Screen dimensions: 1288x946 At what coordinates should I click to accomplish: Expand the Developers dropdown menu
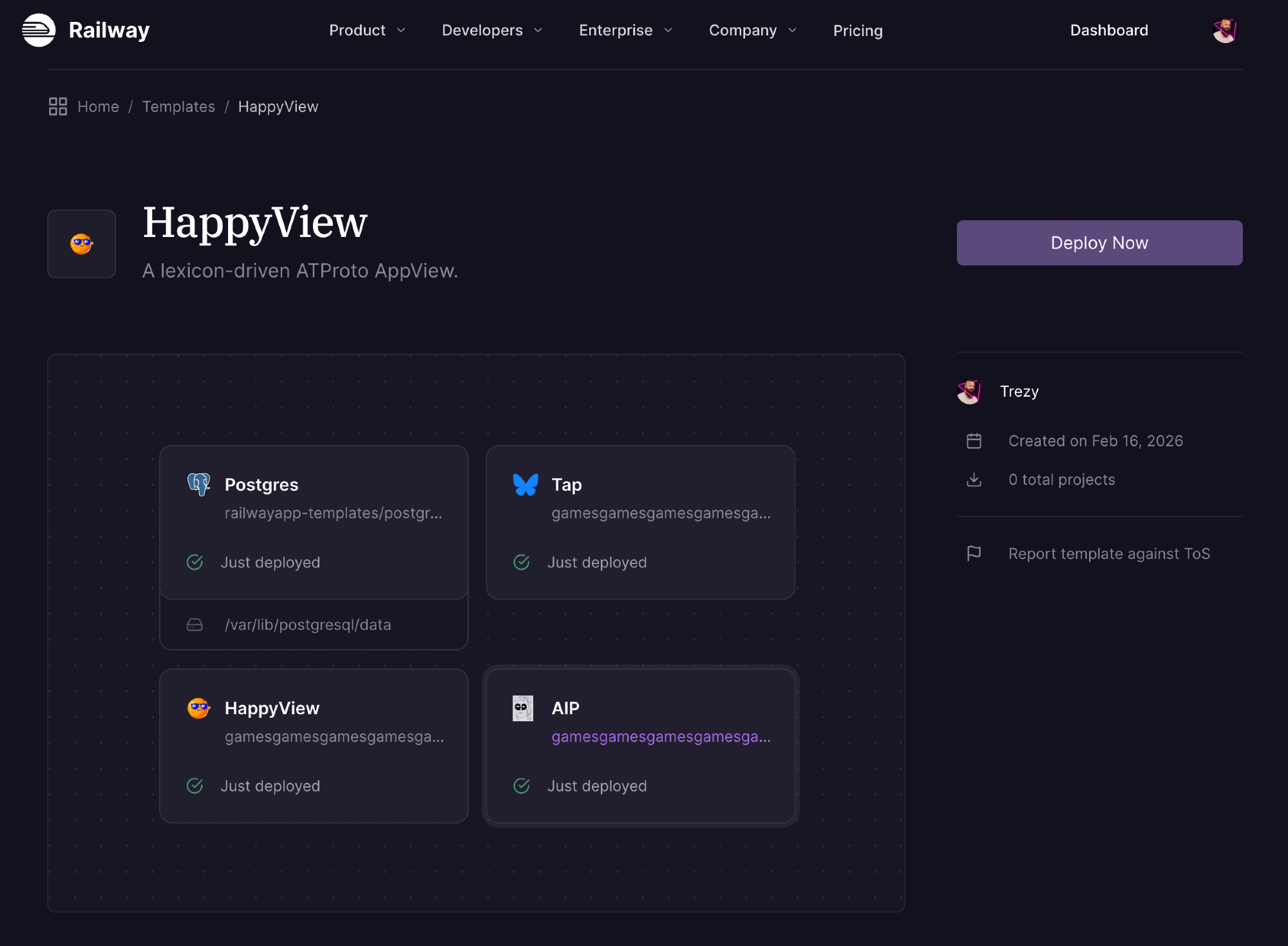[492, 30]
